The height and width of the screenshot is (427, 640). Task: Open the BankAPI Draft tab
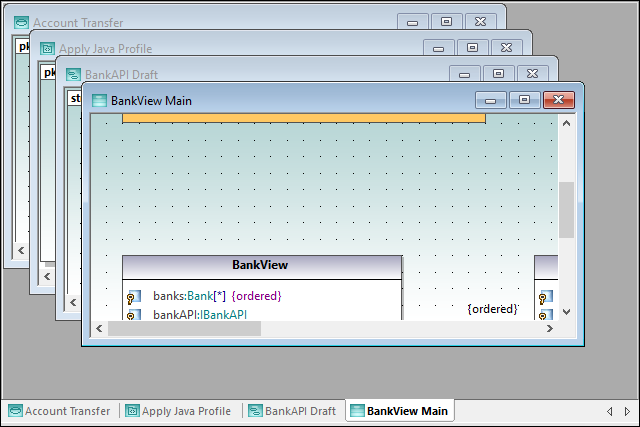(x=292, y=411)
